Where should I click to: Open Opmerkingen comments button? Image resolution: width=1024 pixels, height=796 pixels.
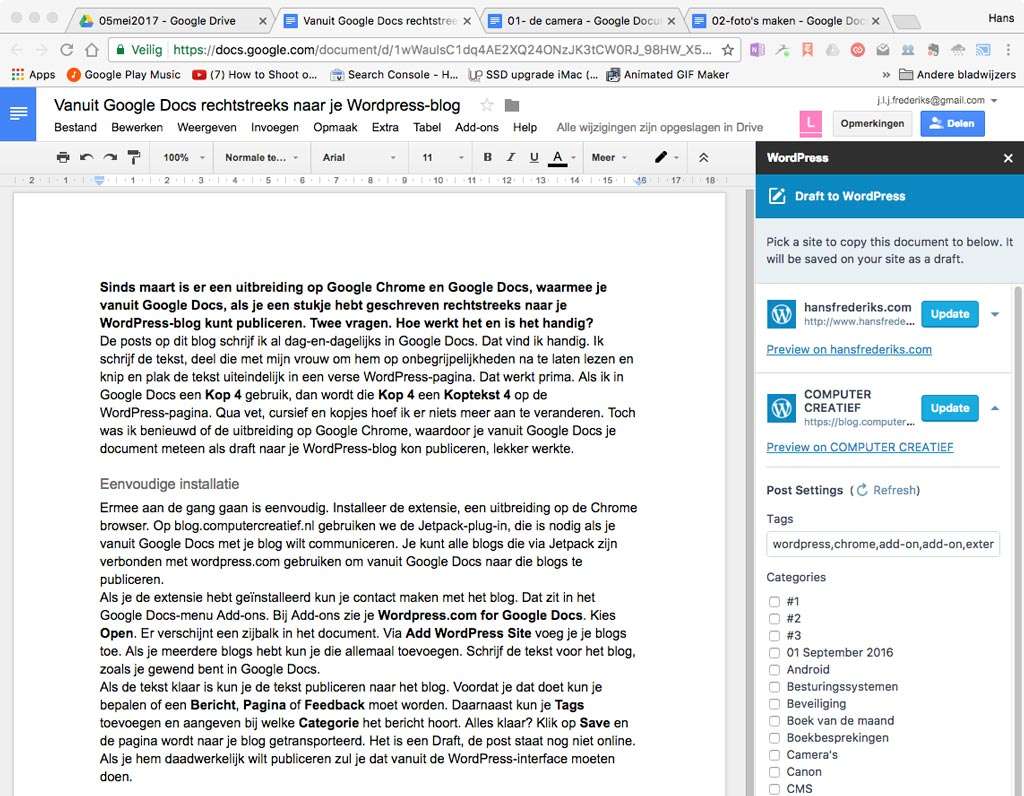872,123
